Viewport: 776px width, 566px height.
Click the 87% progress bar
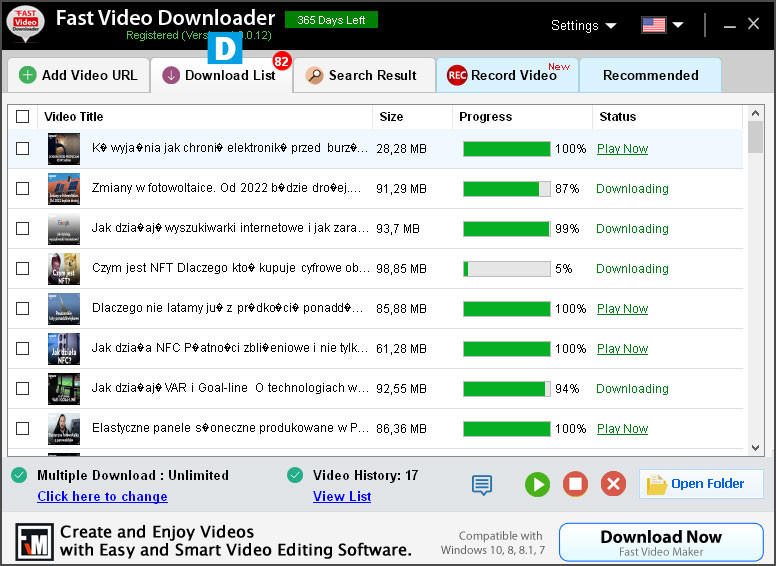[x=507, y=189]
